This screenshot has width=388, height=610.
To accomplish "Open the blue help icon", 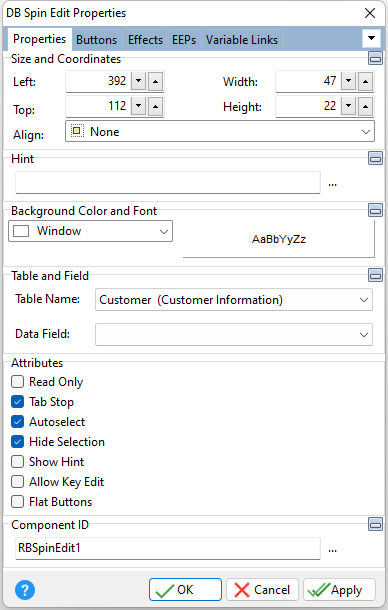I will 25,590.
